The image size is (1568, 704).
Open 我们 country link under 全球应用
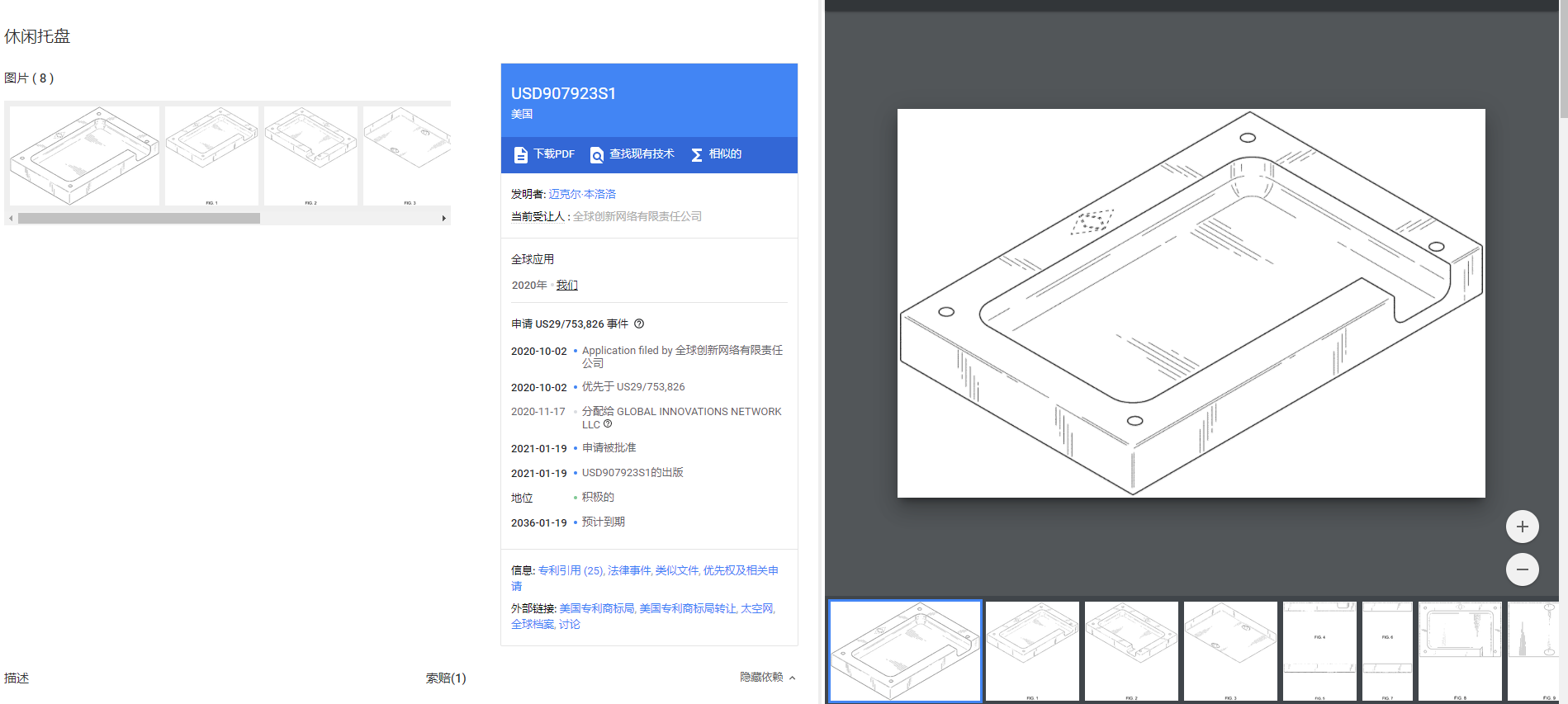566,285
